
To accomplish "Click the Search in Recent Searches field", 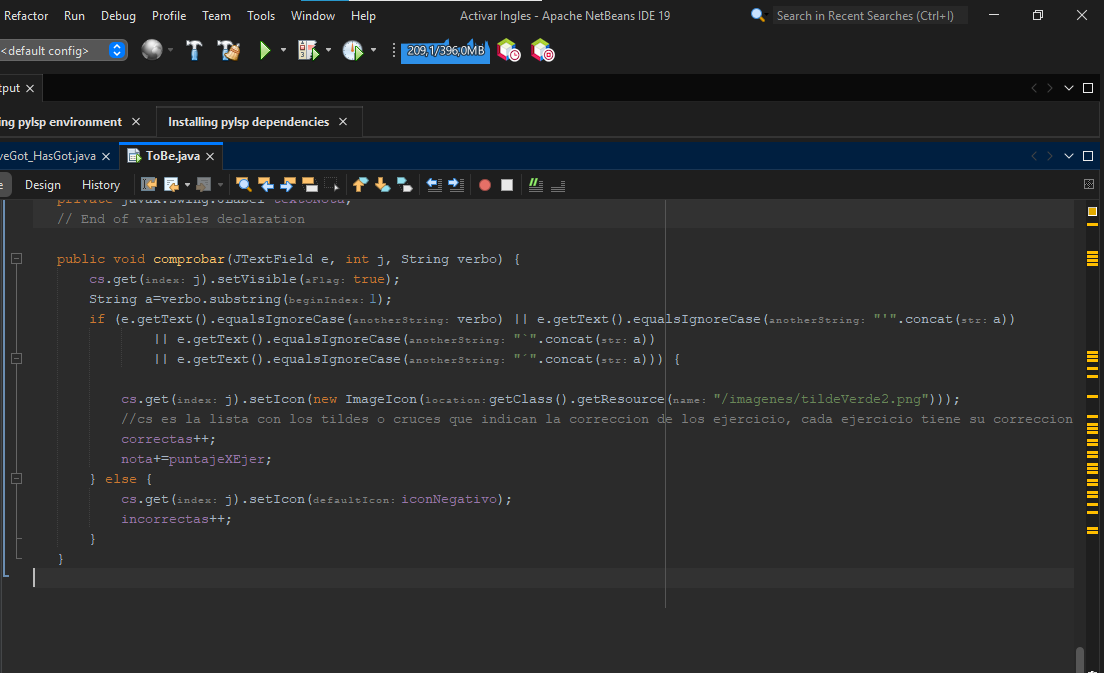I will coord(868,15).
